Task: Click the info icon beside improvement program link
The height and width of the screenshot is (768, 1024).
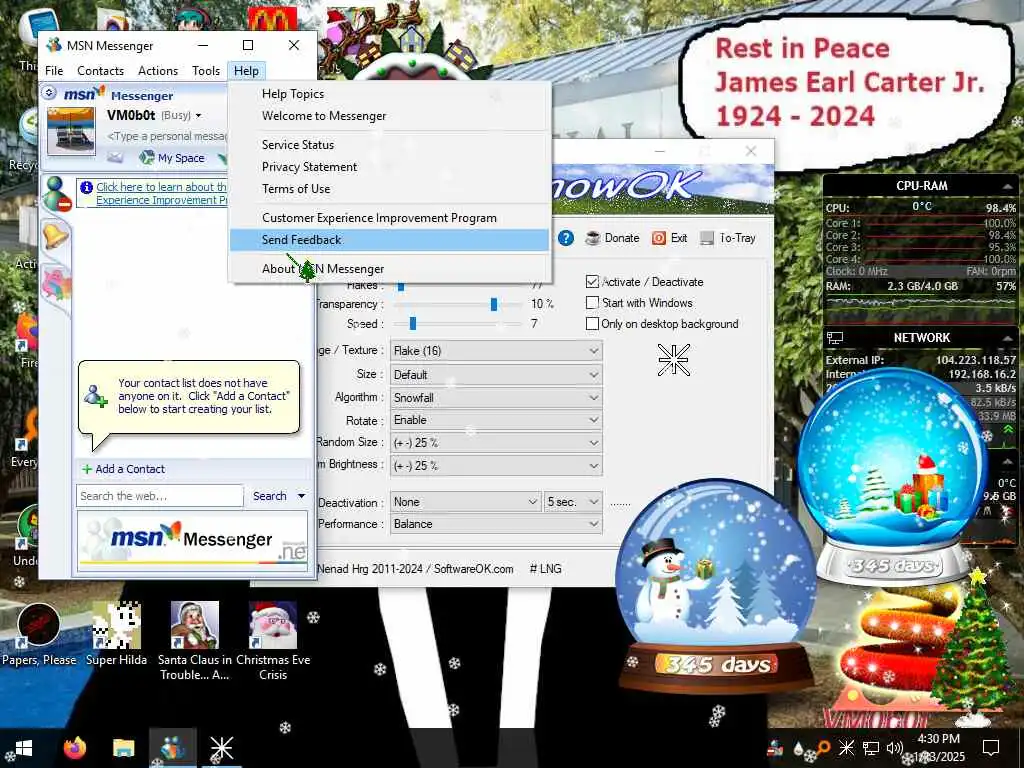Action: click(x=86, y=187)
